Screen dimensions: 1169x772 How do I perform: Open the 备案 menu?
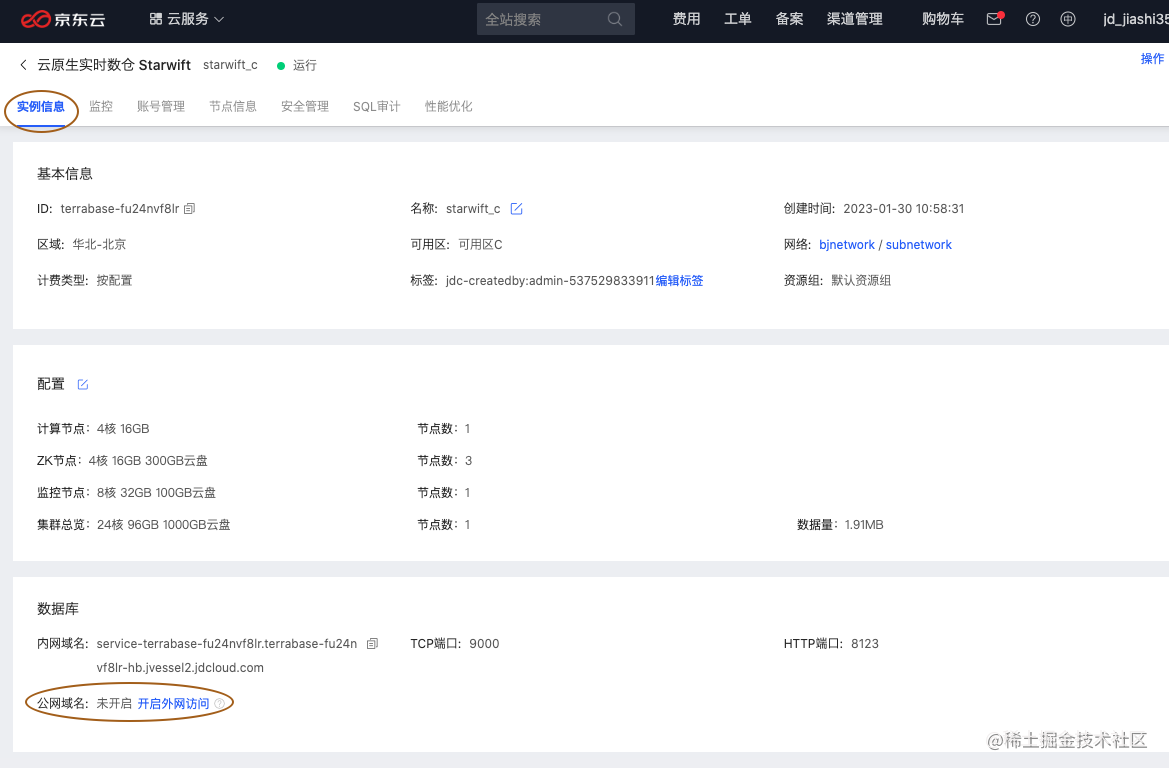(x=790, y=19)
